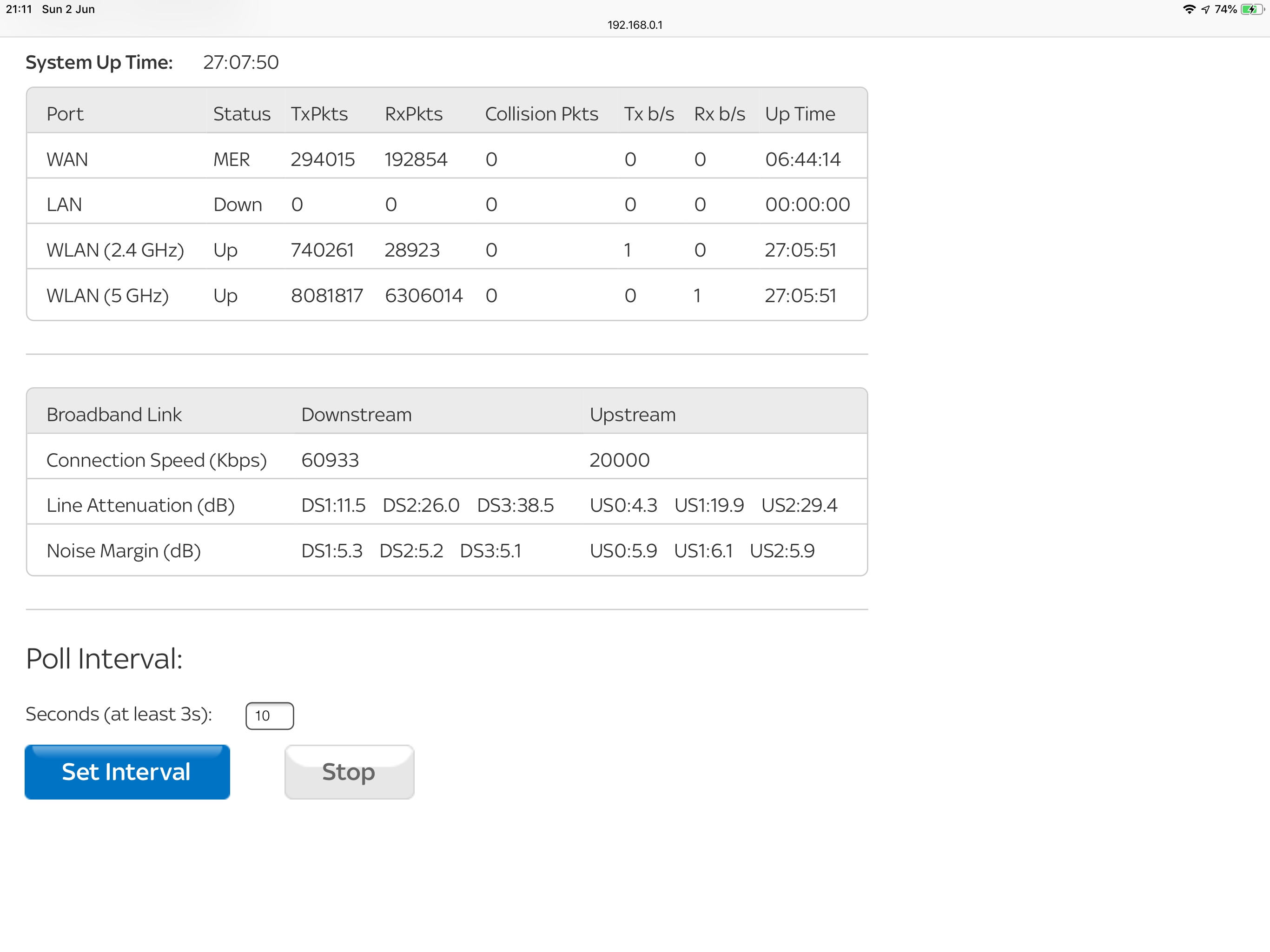Select the poll interval input field
Viewport: 1270px width, 952px height.
pos(268,714)
